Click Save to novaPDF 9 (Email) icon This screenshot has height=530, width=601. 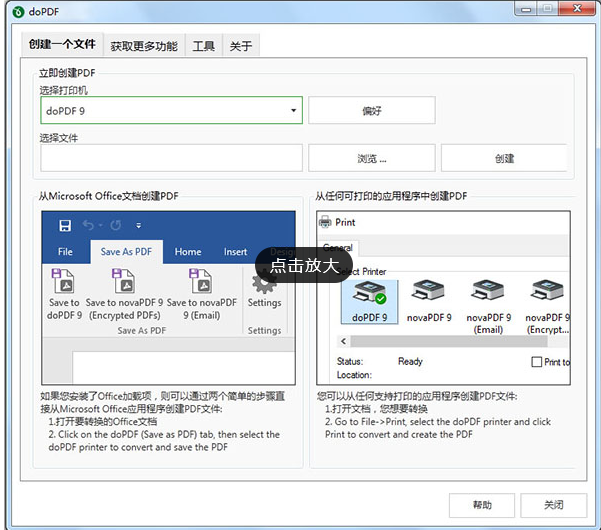[x=202, y=281]
